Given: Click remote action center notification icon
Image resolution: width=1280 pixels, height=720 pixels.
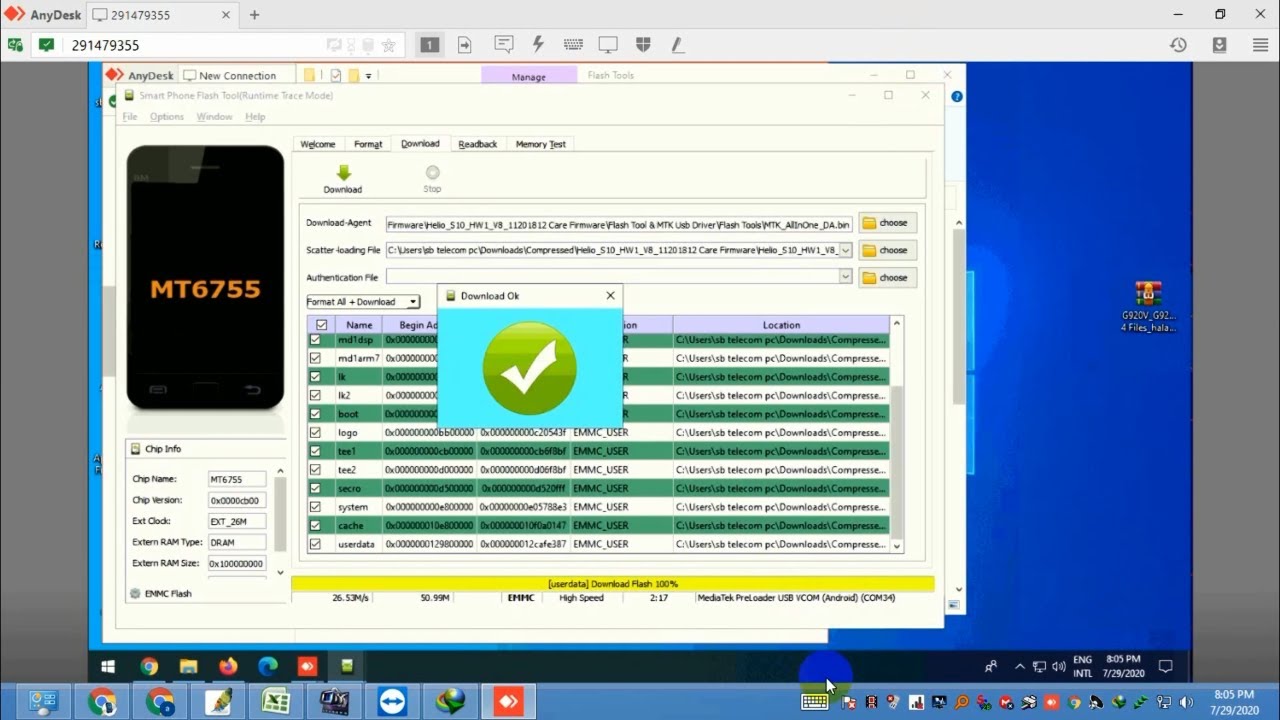Looking at the screenshot, I should pos(1165,666).
